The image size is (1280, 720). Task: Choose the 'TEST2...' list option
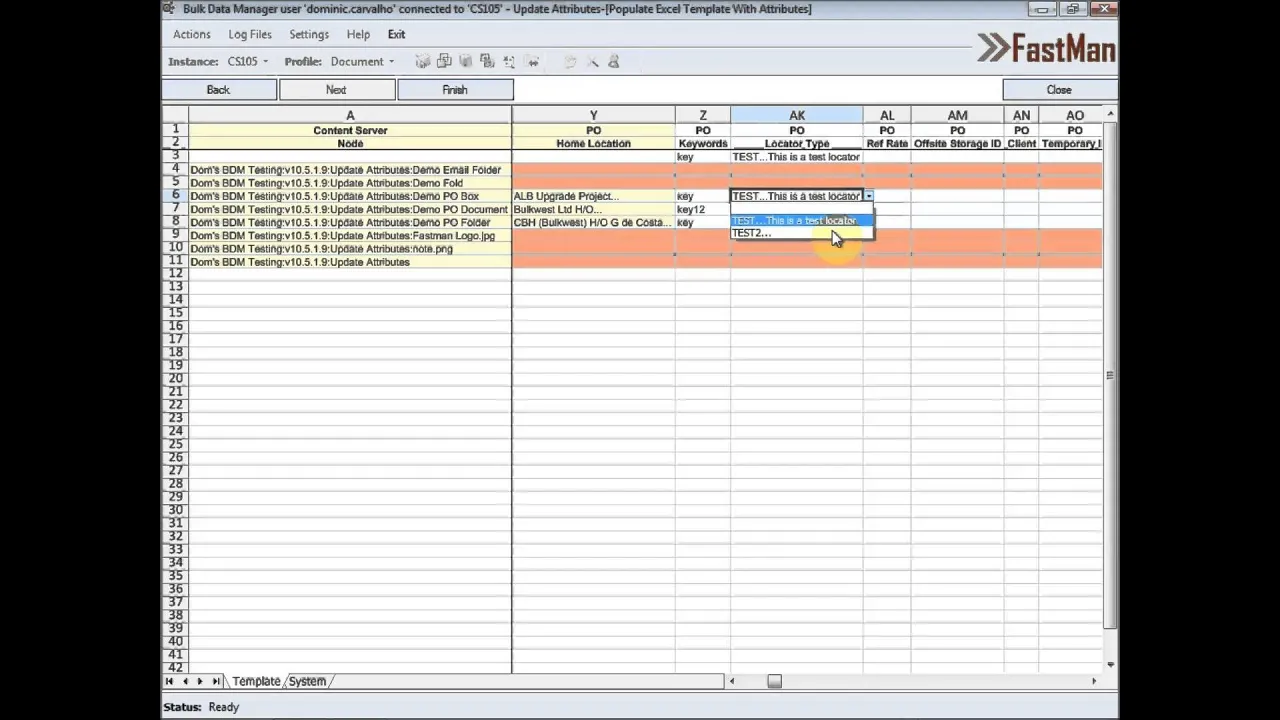[802, 233]
